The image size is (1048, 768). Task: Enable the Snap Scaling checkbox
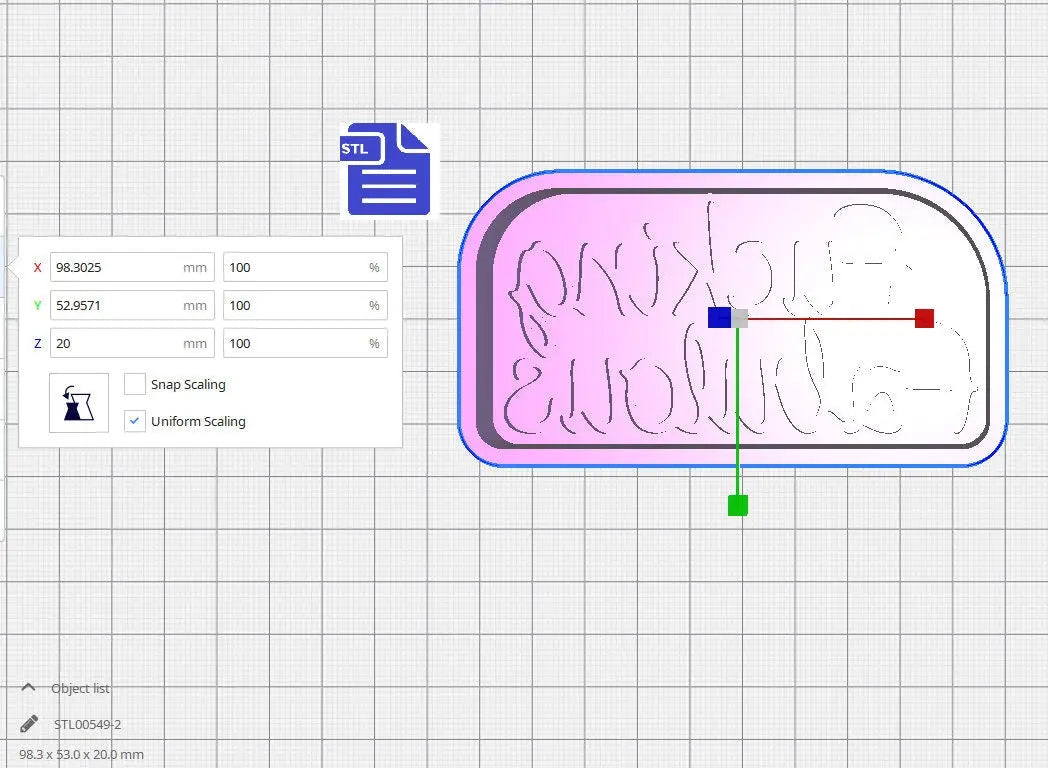(x=135, y=384)
